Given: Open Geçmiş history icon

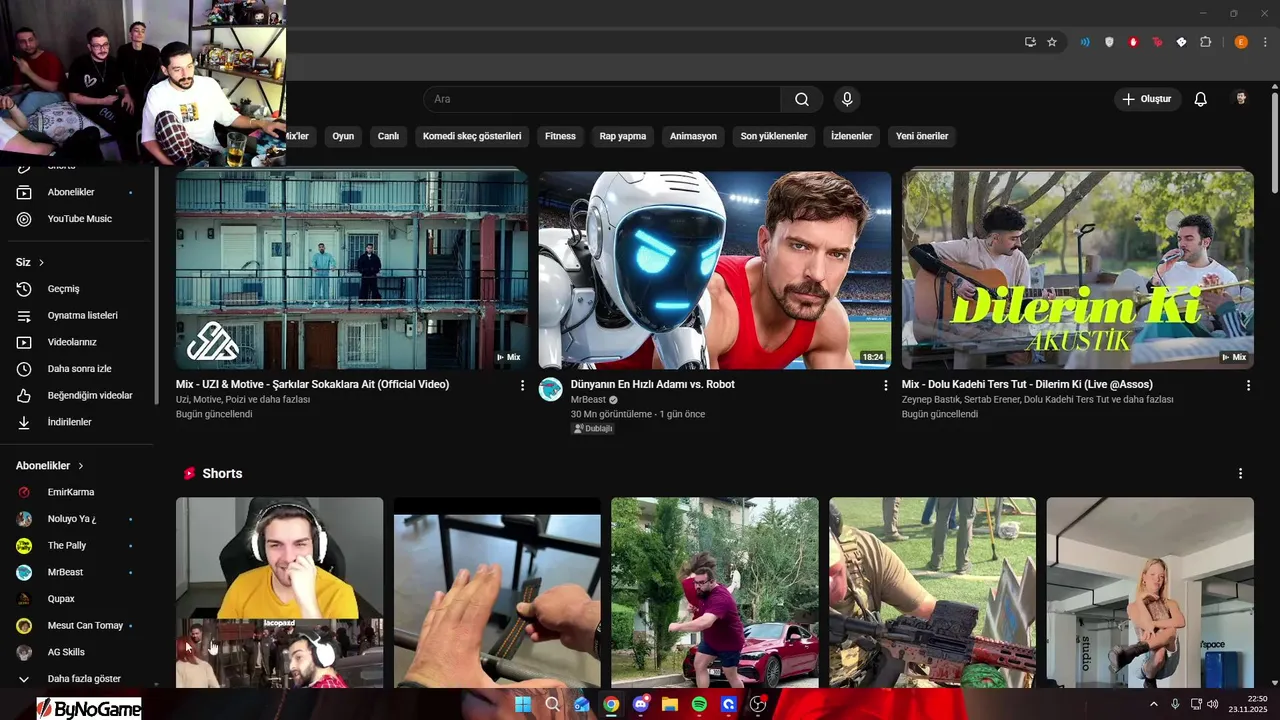Looking at the screenshot, I should 24,289.
